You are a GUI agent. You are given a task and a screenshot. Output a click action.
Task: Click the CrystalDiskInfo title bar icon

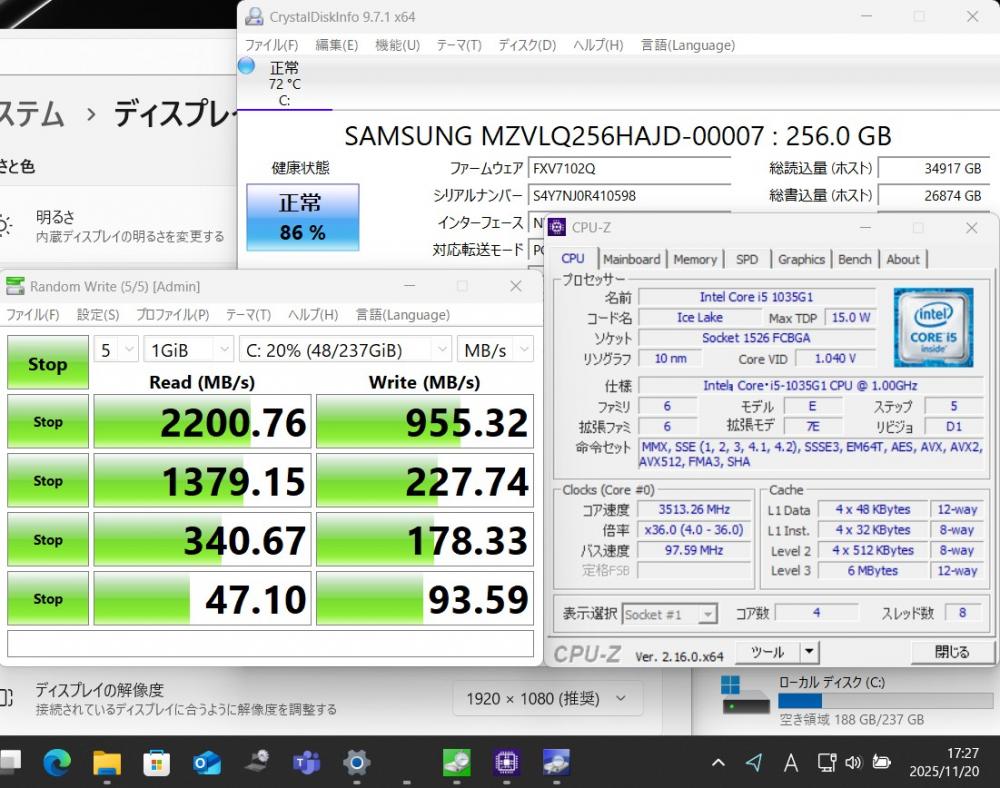pos(254,17)
